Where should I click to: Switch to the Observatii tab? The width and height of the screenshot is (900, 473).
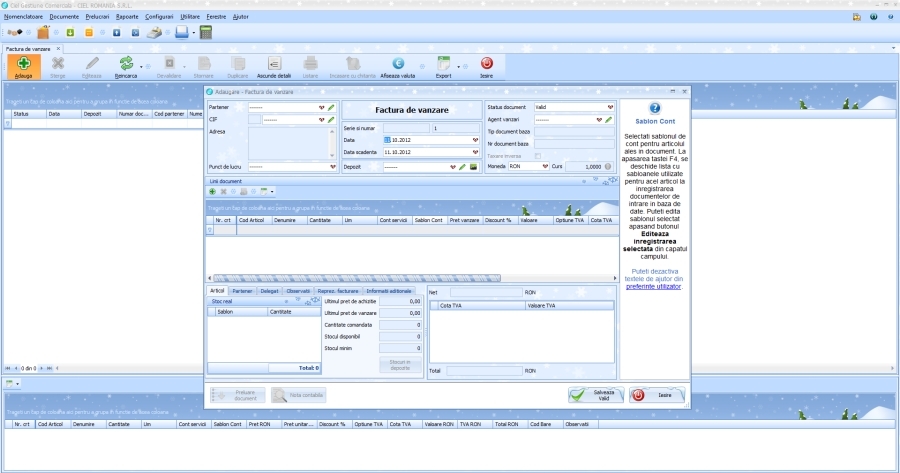[298, 290]
